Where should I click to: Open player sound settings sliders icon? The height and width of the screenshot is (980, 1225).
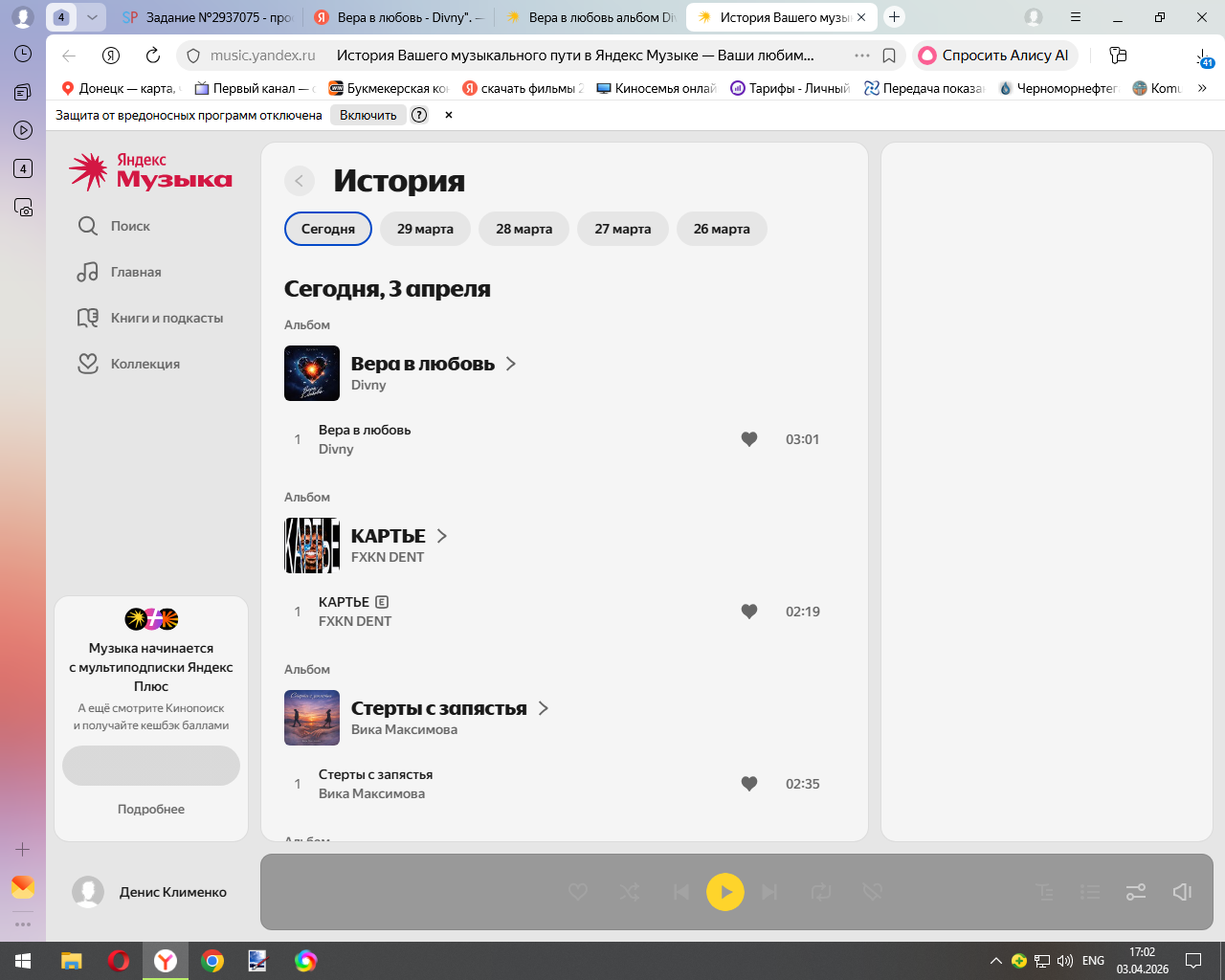(x=1136, y=892)
